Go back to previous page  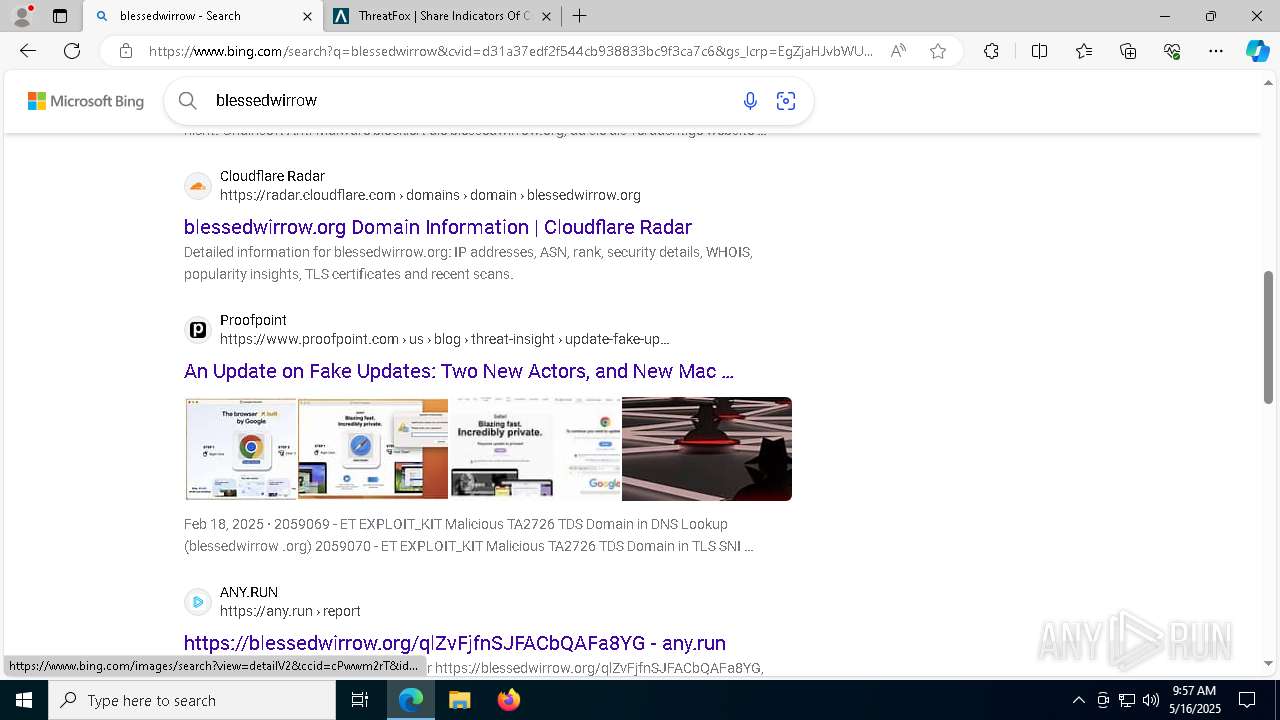(28, 51)
